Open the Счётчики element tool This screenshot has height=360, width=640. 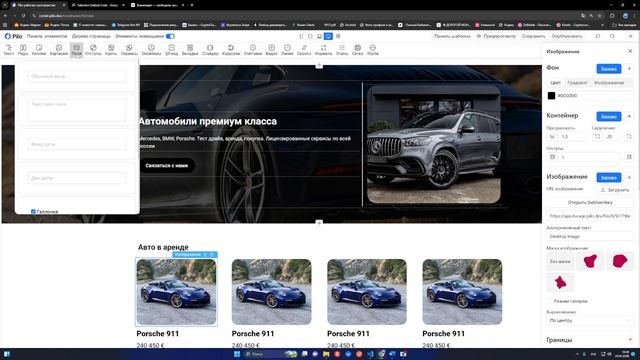click(x=253, y=50)
